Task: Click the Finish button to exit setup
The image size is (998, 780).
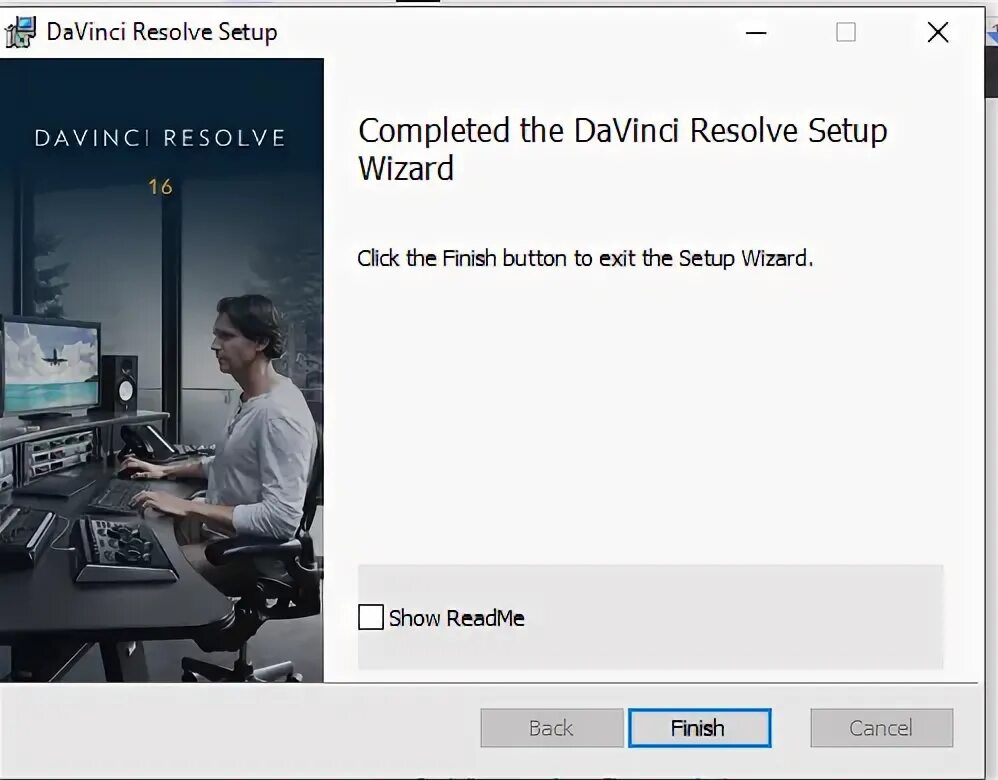Action: point(699,728)
